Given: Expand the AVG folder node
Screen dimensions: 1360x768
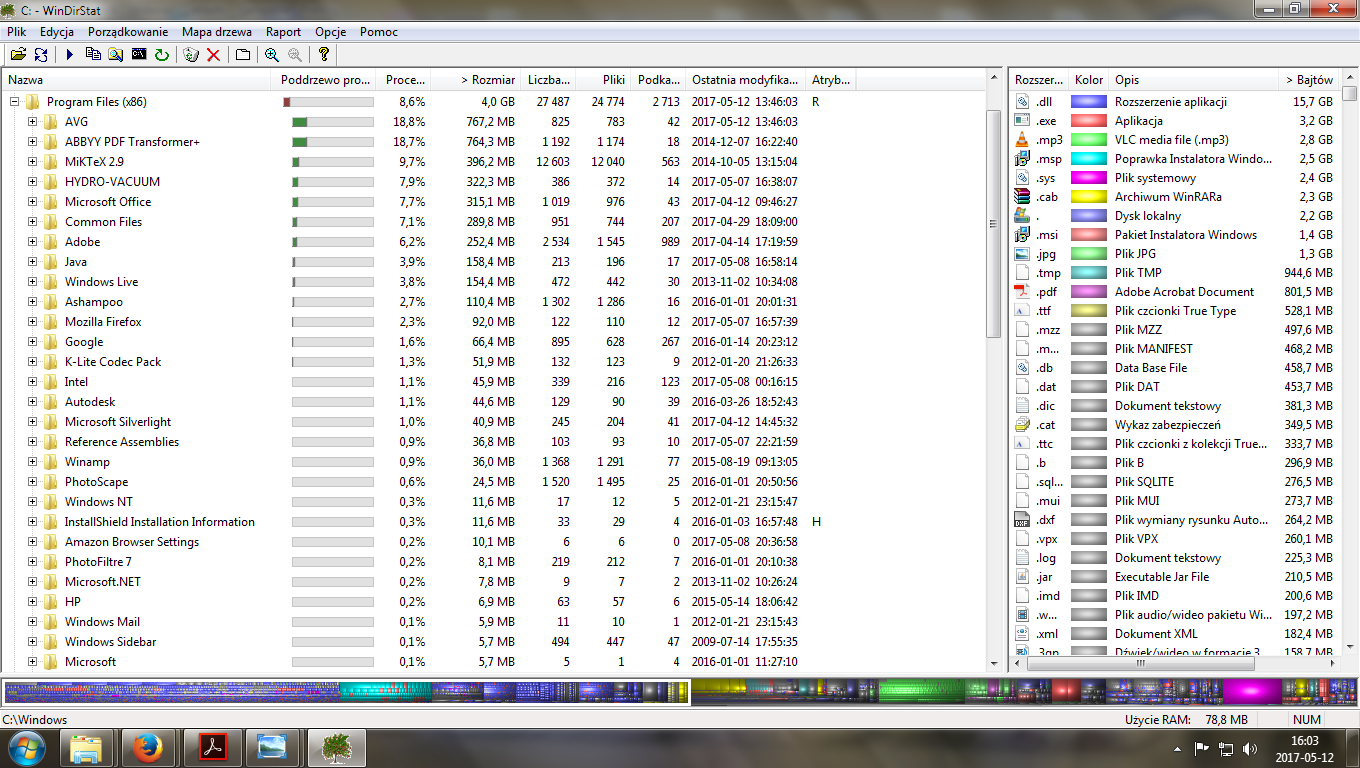Looking at the screenshot, I should pos(32,122).
